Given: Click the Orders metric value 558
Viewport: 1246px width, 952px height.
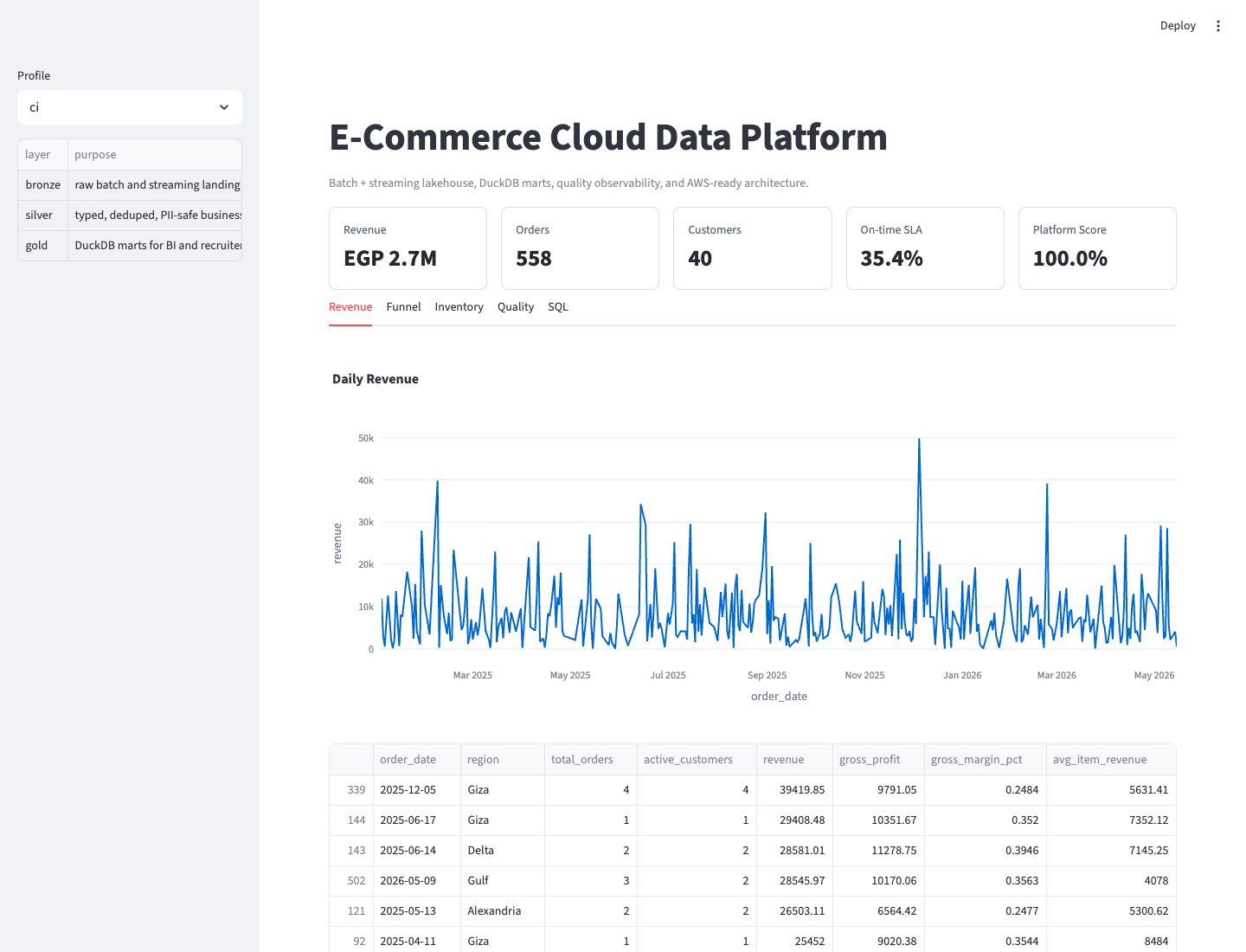Looking at the screenshot, I should (534, 259).
